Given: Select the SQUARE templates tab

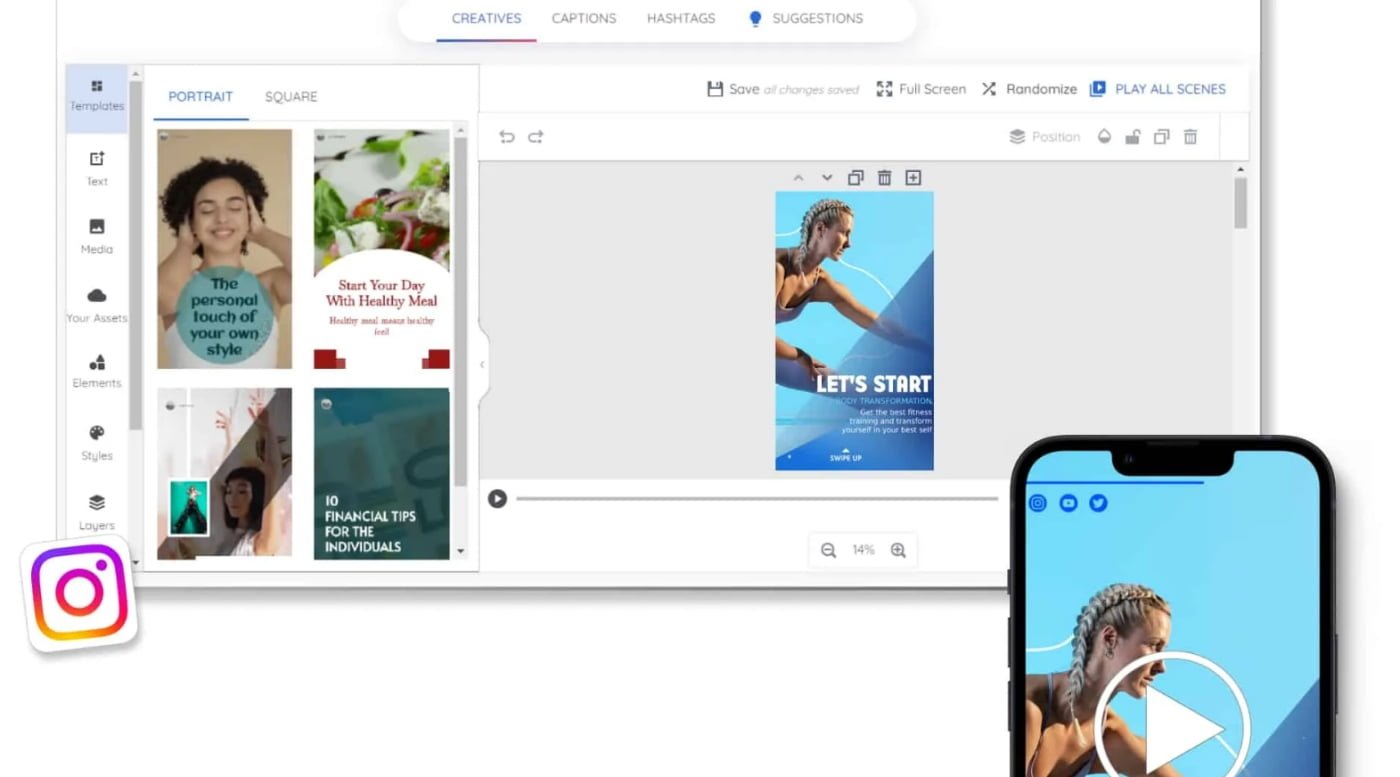Looking at the screenshot, I should point(291,97).
